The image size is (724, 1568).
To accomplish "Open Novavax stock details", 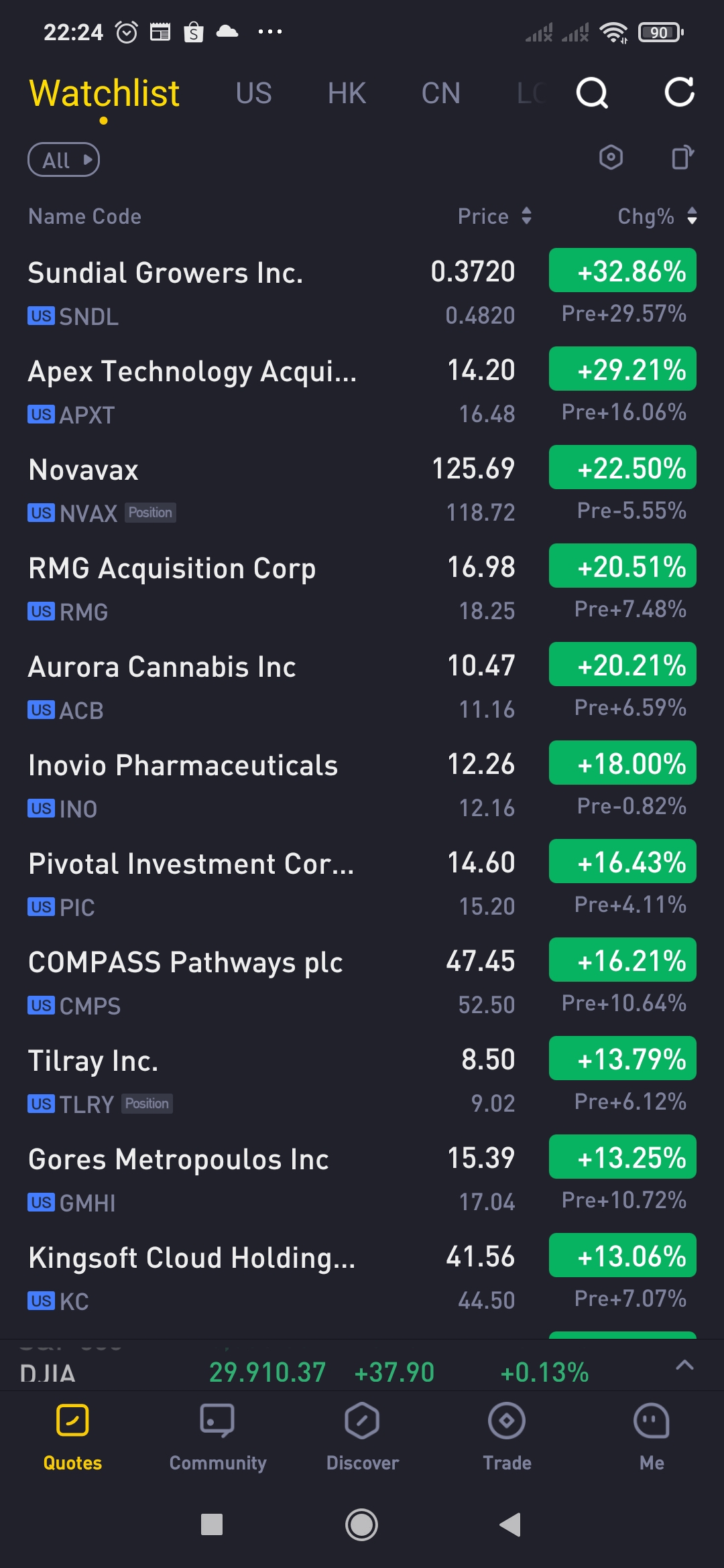I will [x=201, y=490].
